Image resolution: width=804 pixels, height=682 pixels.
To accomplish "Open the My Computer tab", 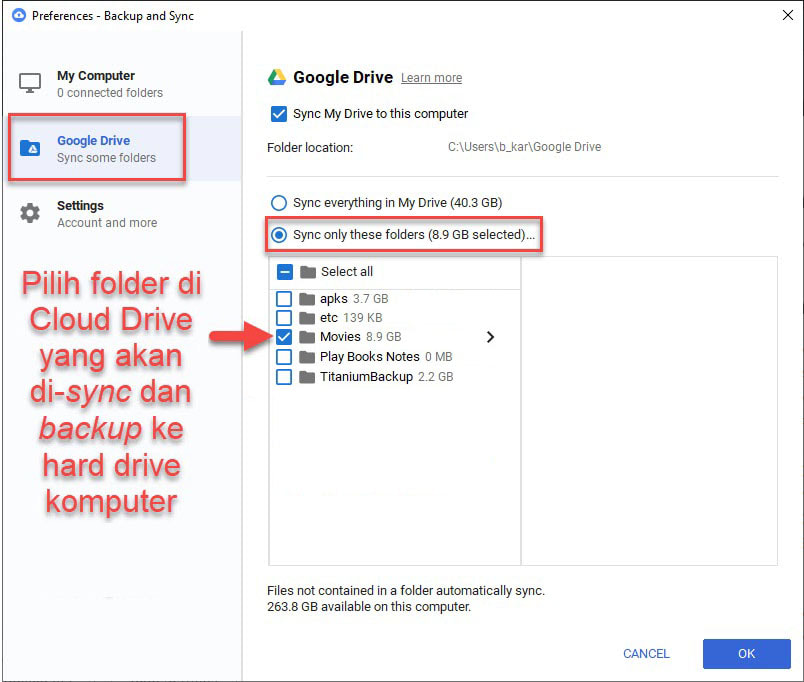I will (x=122, y=83).
